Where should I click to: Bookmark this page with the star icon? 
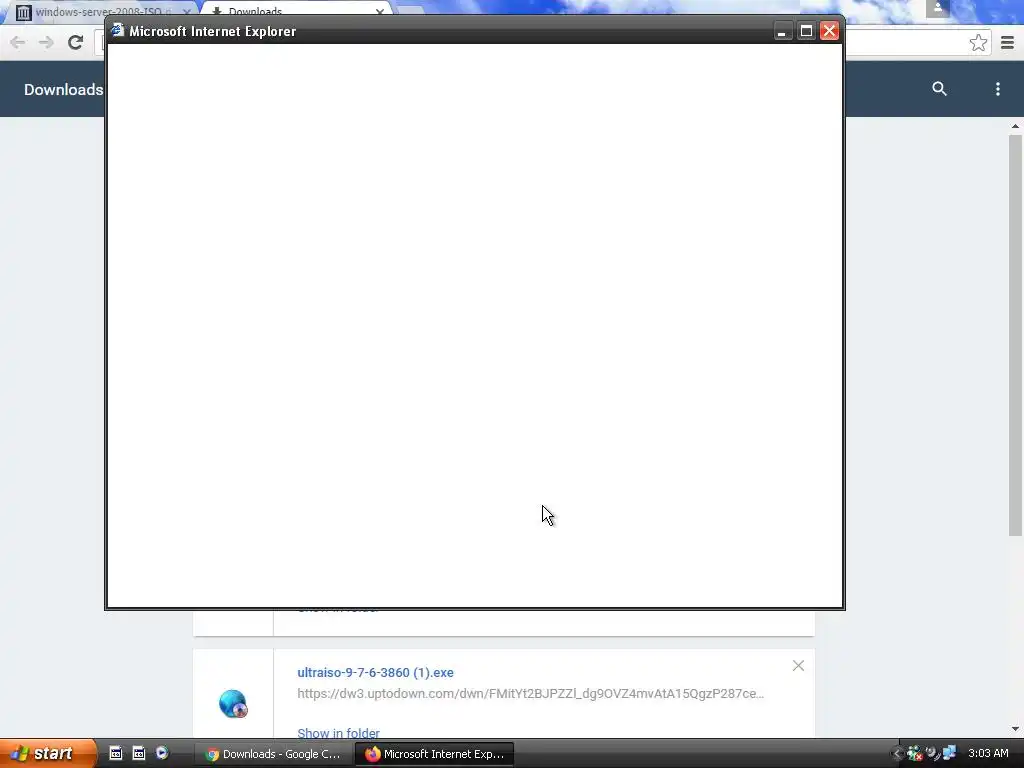point(978,43)
